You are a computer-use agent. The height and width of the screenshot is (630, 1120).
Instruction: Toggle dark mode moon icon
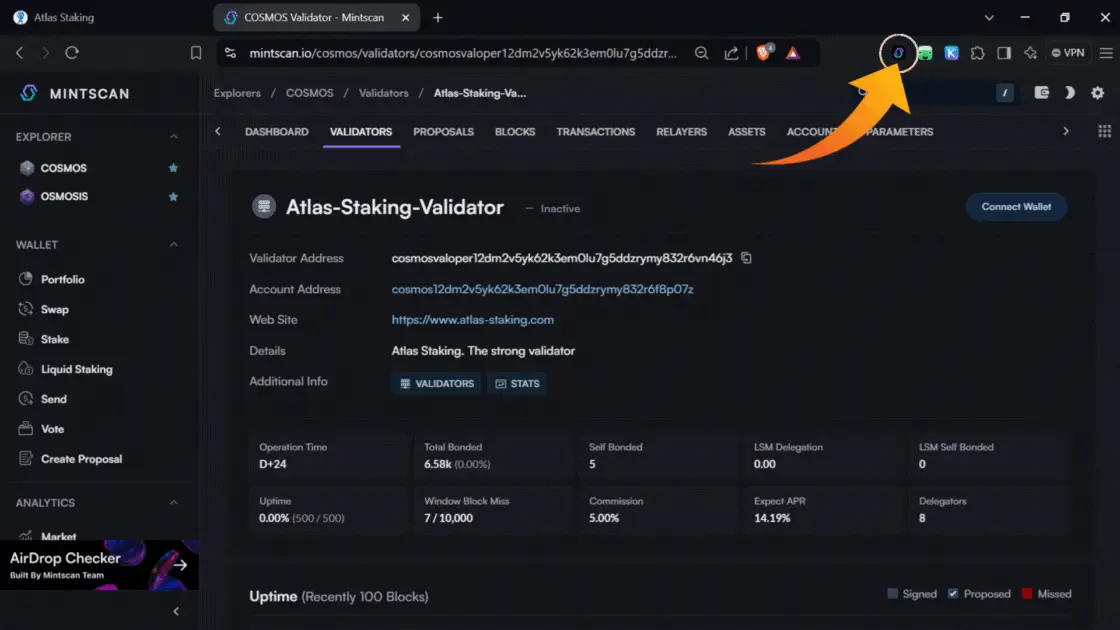pyautogui.click(x=1069, y=93)
